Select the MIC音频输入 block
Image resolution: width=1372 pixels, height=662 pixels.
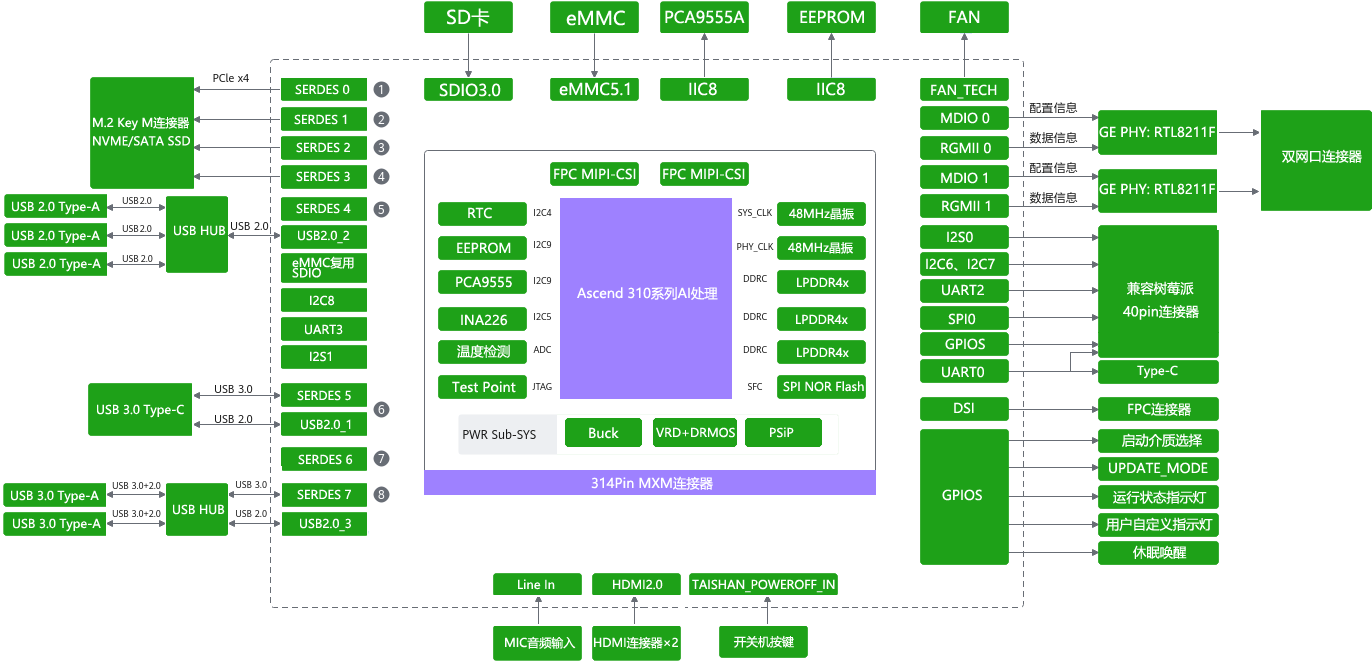click(537, 642)
